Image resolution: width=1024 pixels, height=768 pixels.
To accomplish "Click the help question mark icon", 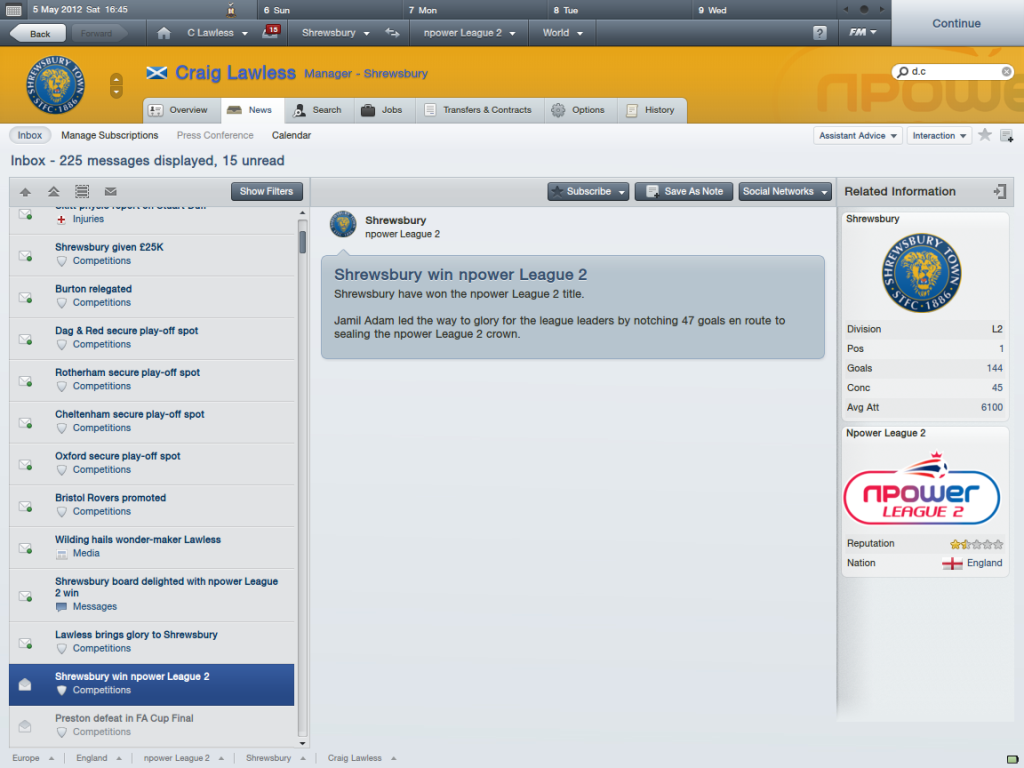I will coord(820,33).
